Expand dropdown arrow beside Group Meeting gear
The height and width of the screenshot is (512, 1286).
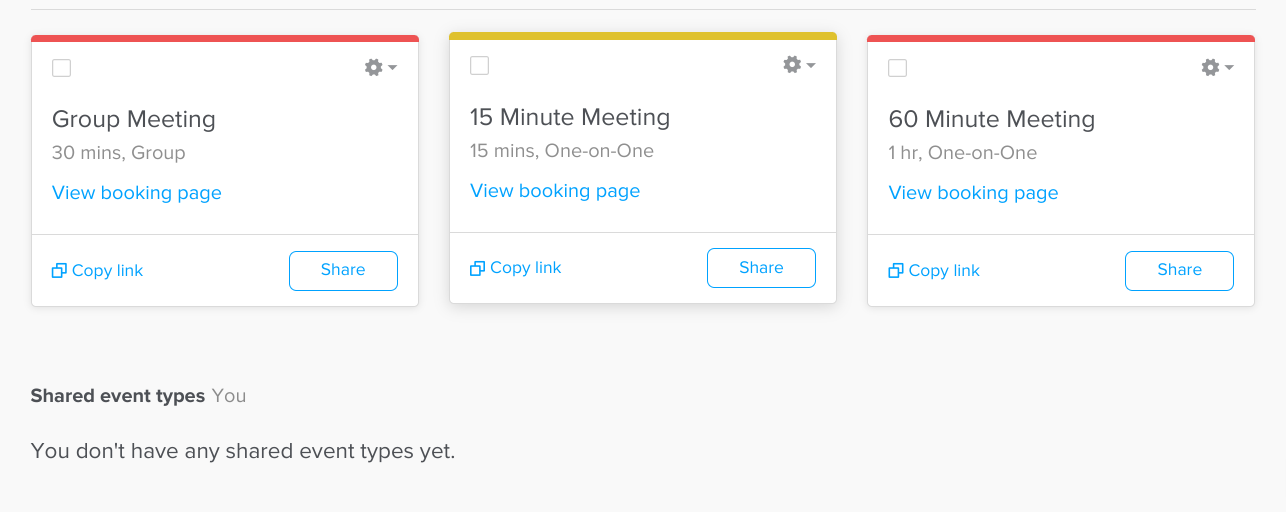click(x=393, y=68)
